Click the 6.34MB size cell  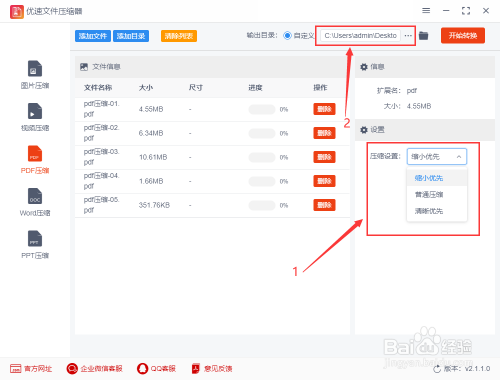[151, 133]
